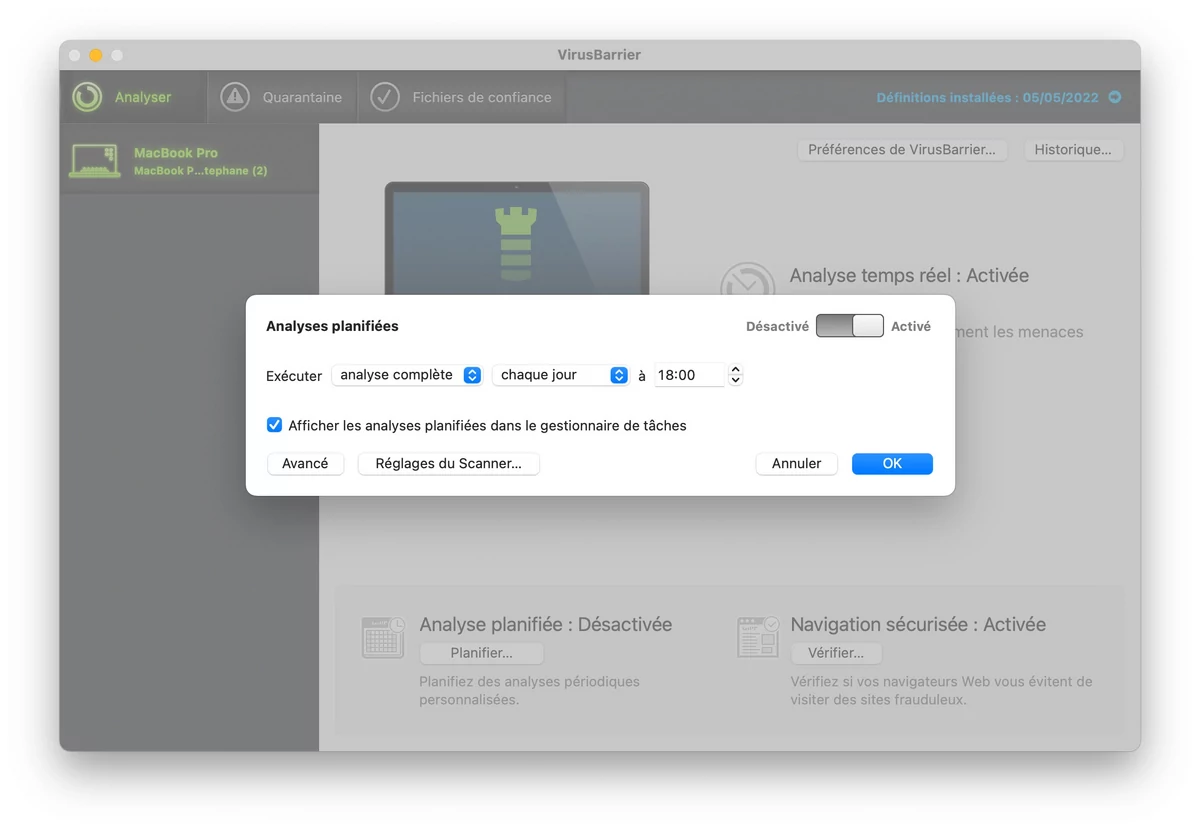Viewport: 1200px width, 830px height.
Task: Confirm the schedule with OK
Action: click(892, 463)
